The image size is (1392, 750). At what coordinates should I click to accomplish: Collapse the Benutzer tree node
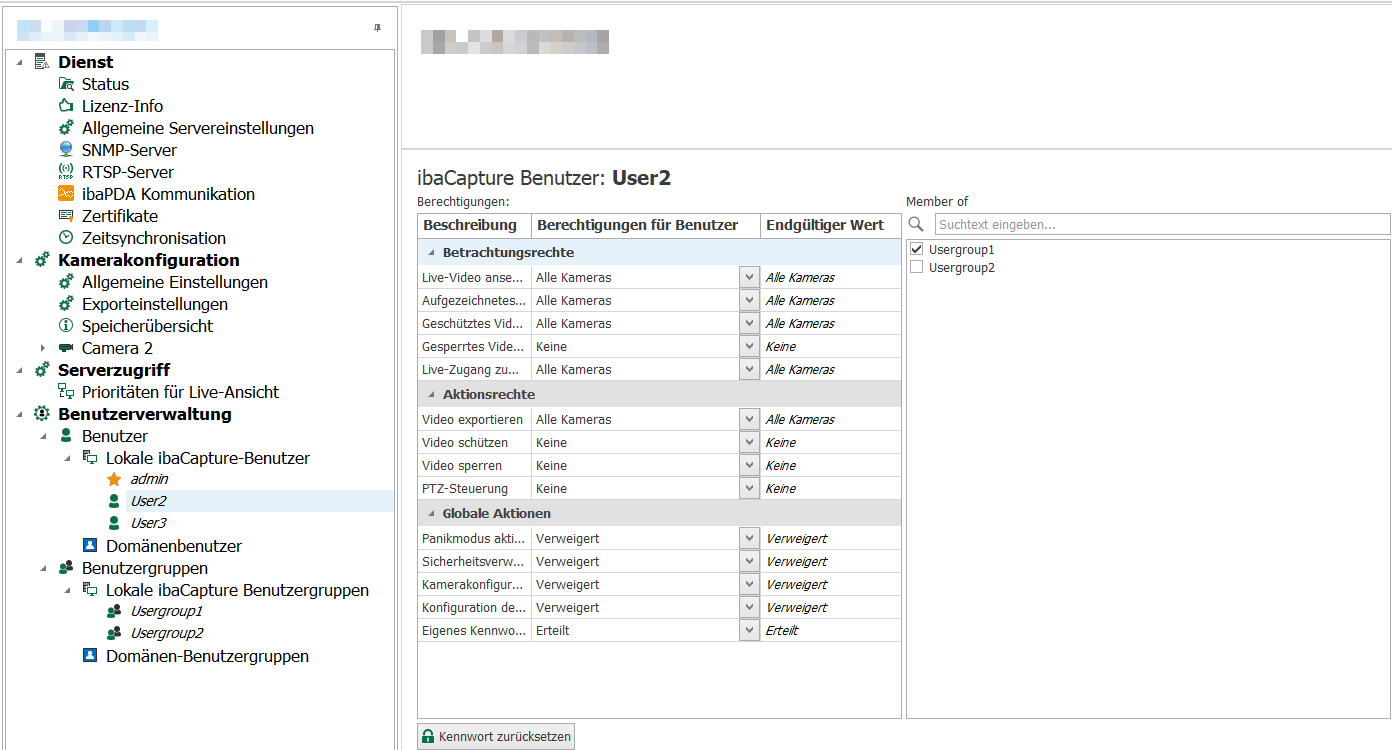(43, 436)
